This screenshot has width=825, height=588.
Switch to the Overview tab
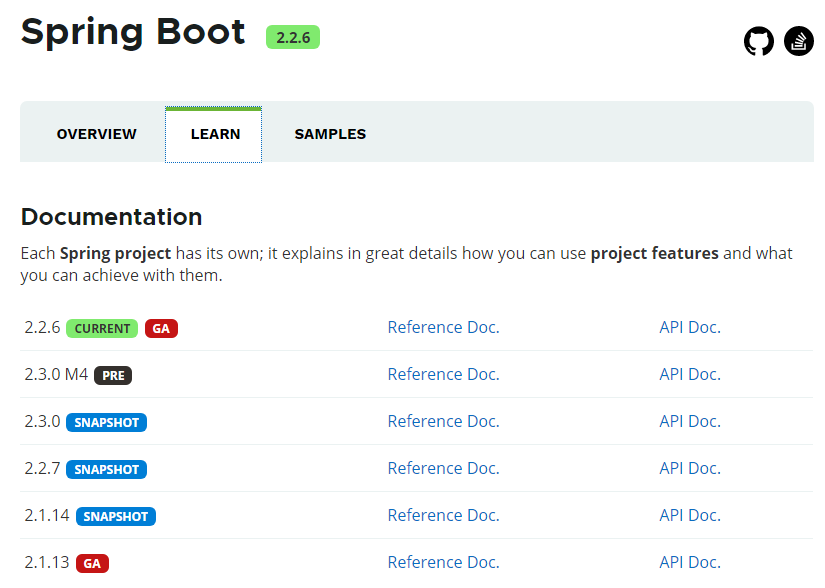[96, 134]
